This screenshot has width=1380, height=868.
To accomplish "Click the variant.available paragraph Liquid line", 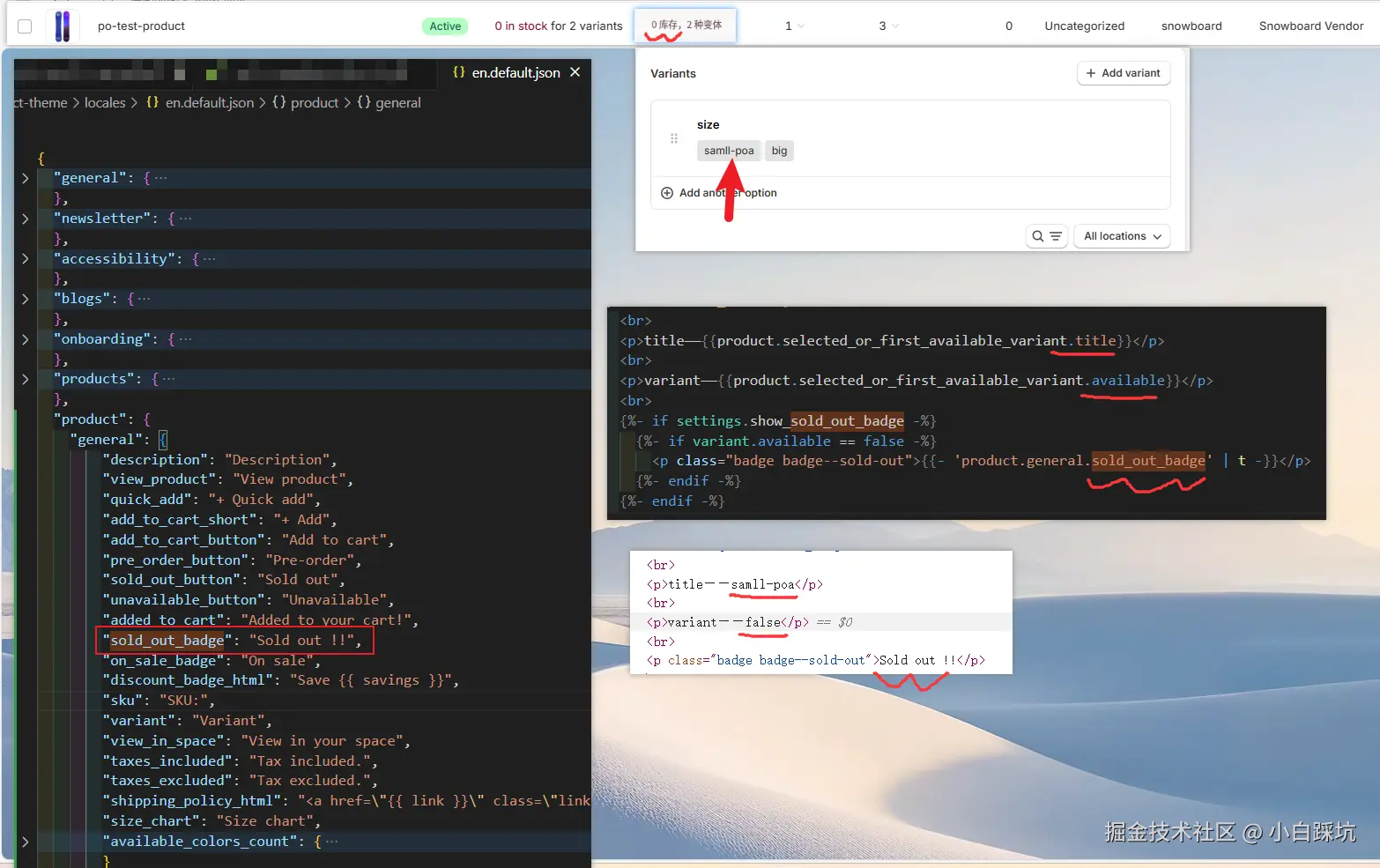I will [x=916, y=381].
